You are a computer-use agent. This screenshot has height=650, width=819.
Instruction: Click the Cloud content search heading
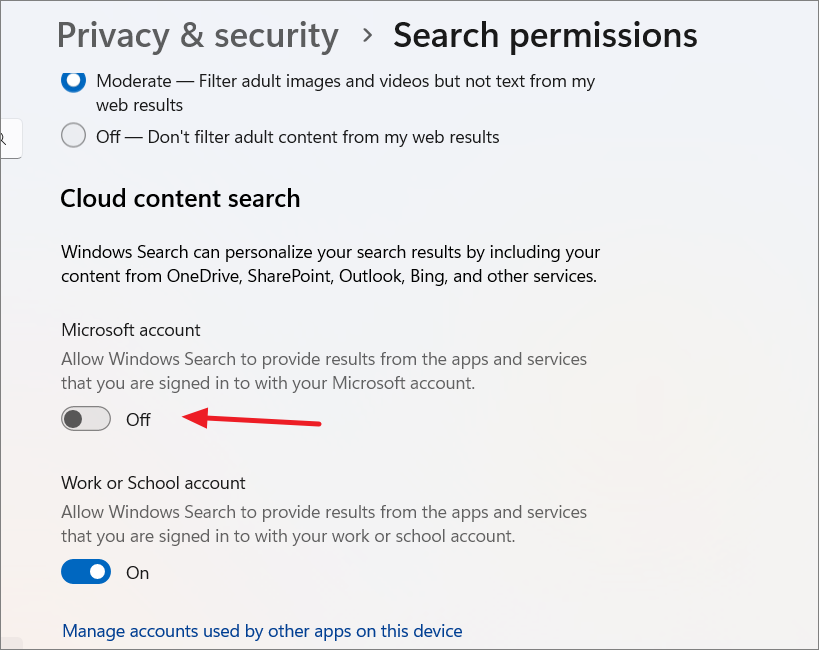pyautogui.click(x=180, y=199)
